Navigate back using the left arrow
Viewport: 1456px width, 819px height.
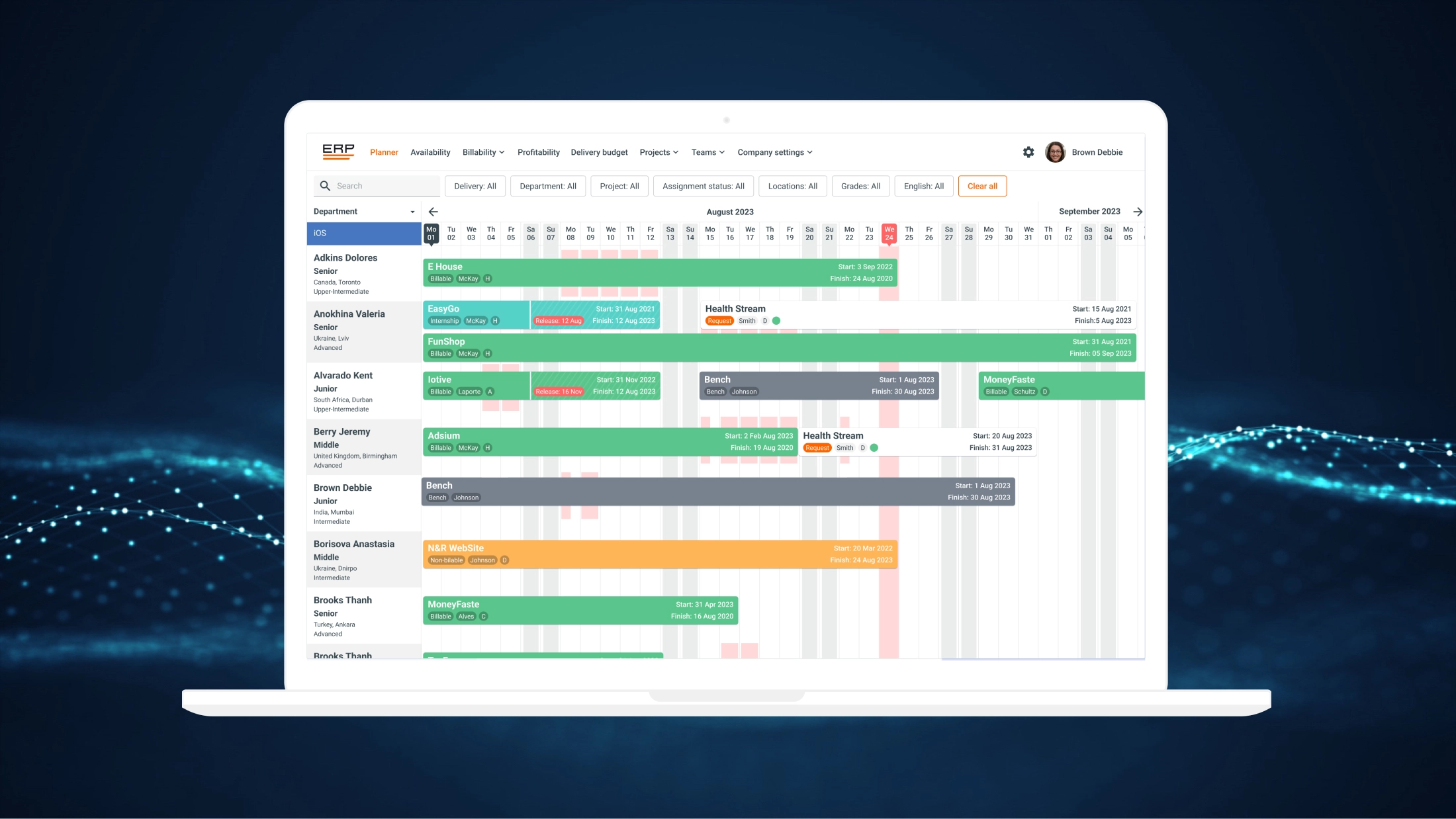coord(433,212)
